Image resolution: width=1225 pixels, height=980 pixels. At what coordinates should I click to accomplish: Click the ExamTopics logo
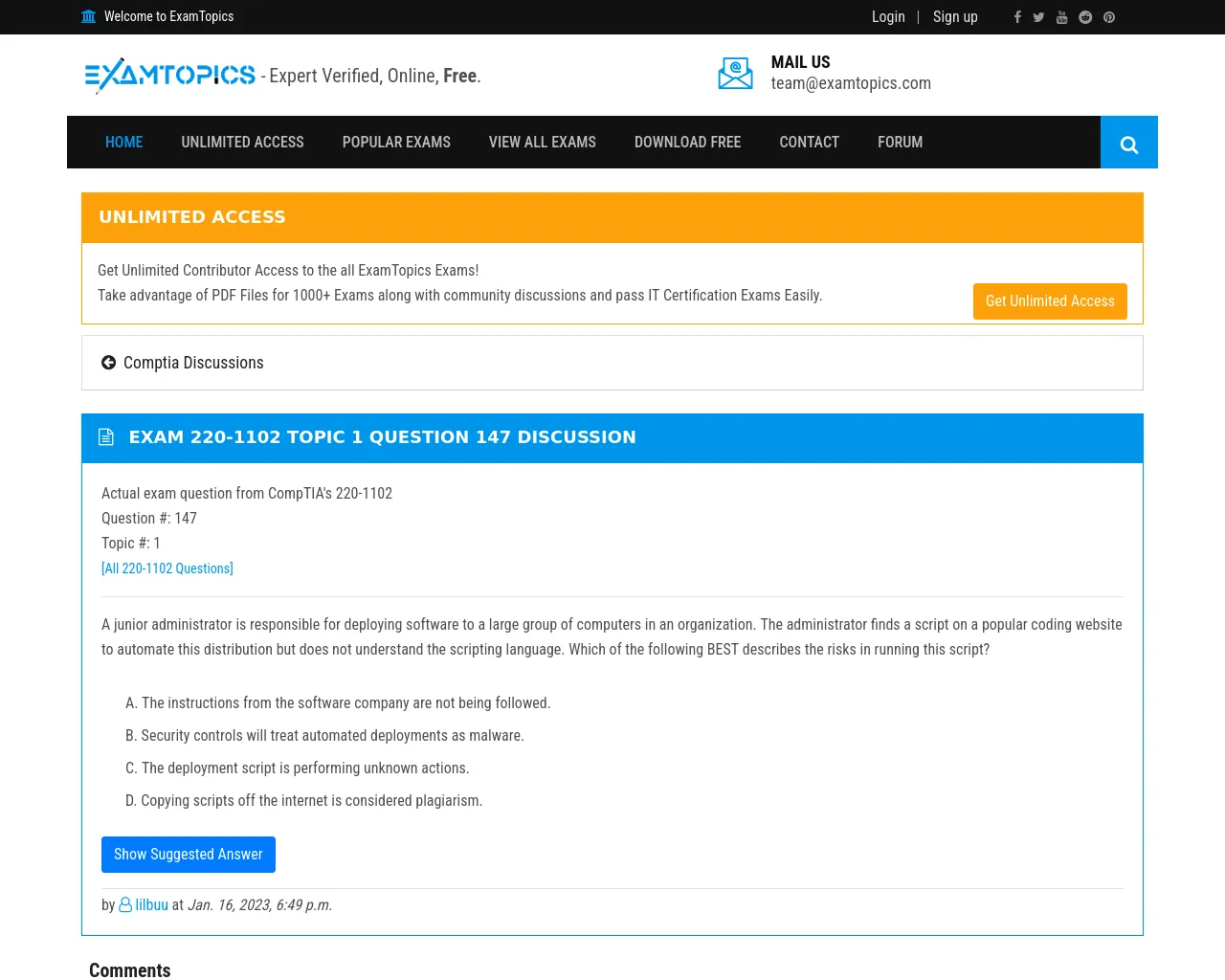(x=170, y=76)
